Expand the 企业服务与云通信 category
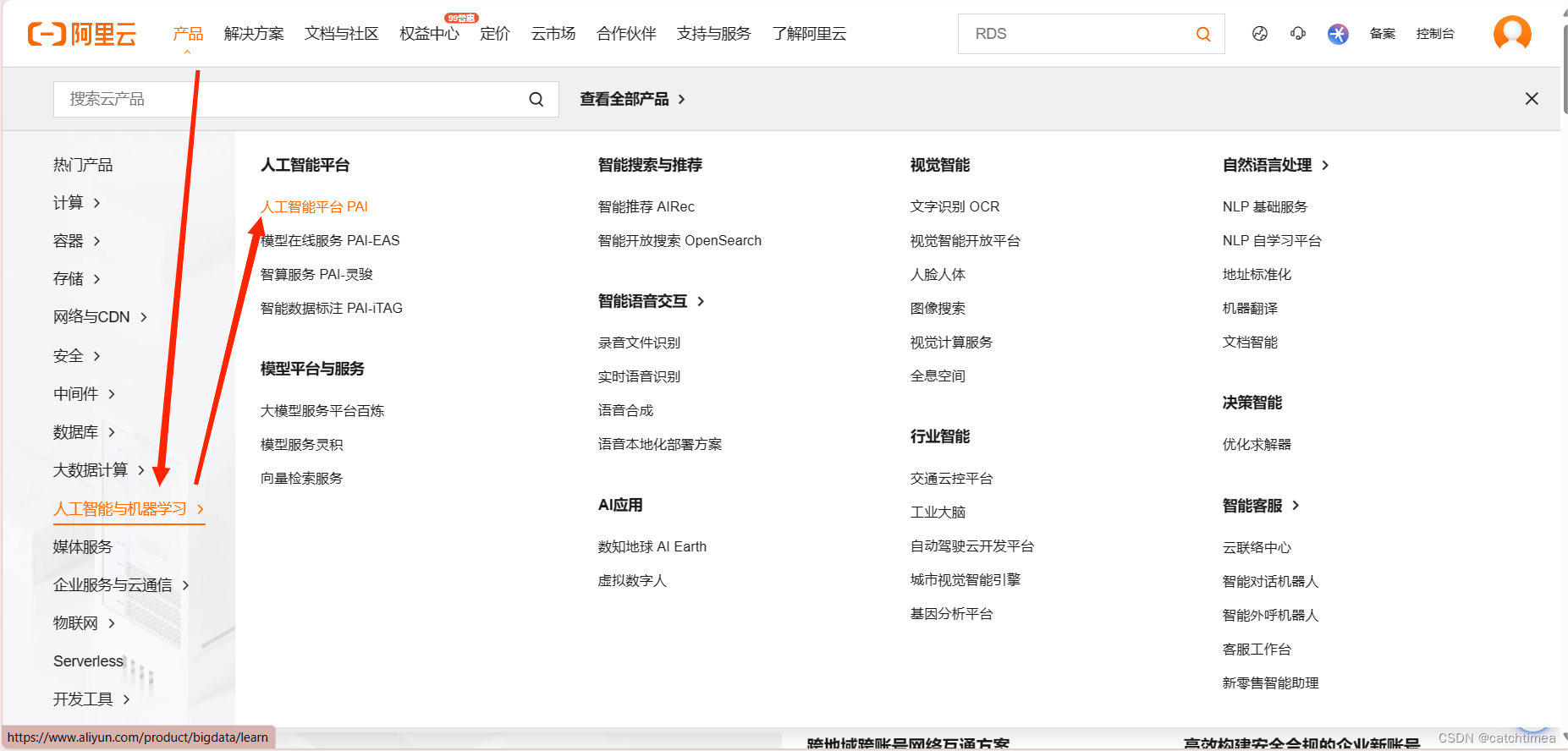The image size is (1568, 751). (121, 585)
